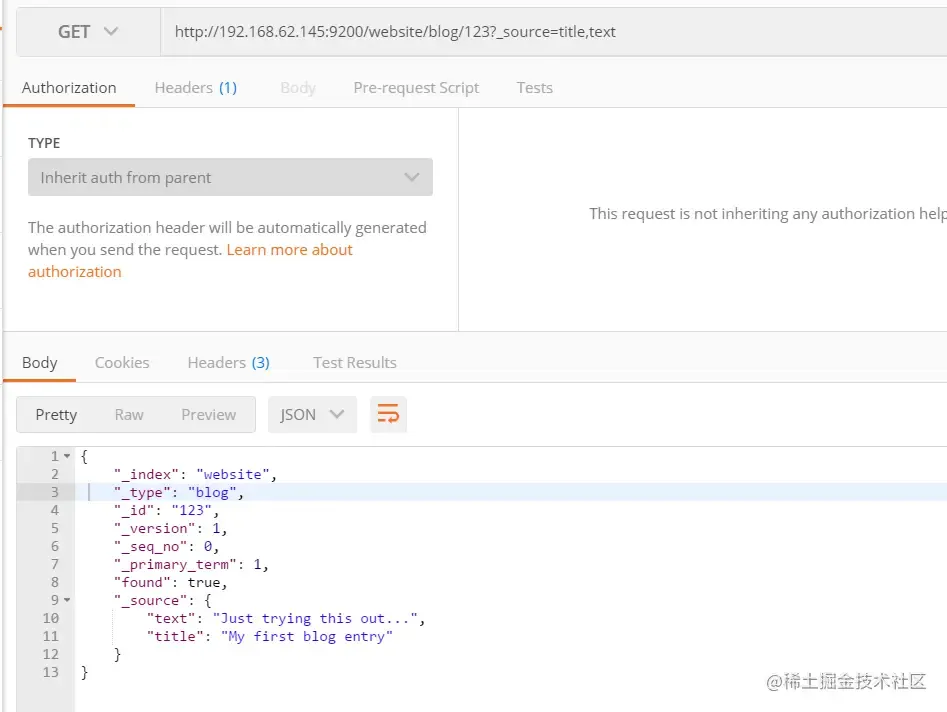
Task: Collapse the _source object fold arrow
Action: (x=67, y=600)
